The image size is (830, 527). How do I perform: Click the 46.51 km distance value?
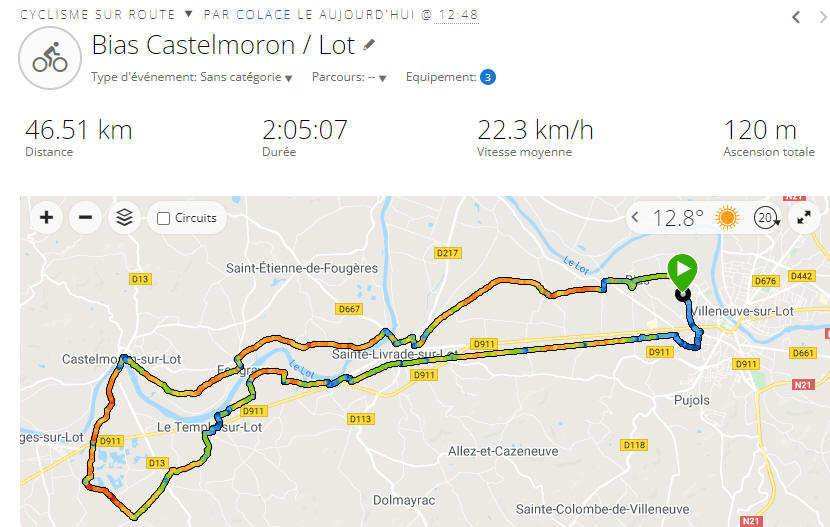pyautogui.click(x=78, y=130)
